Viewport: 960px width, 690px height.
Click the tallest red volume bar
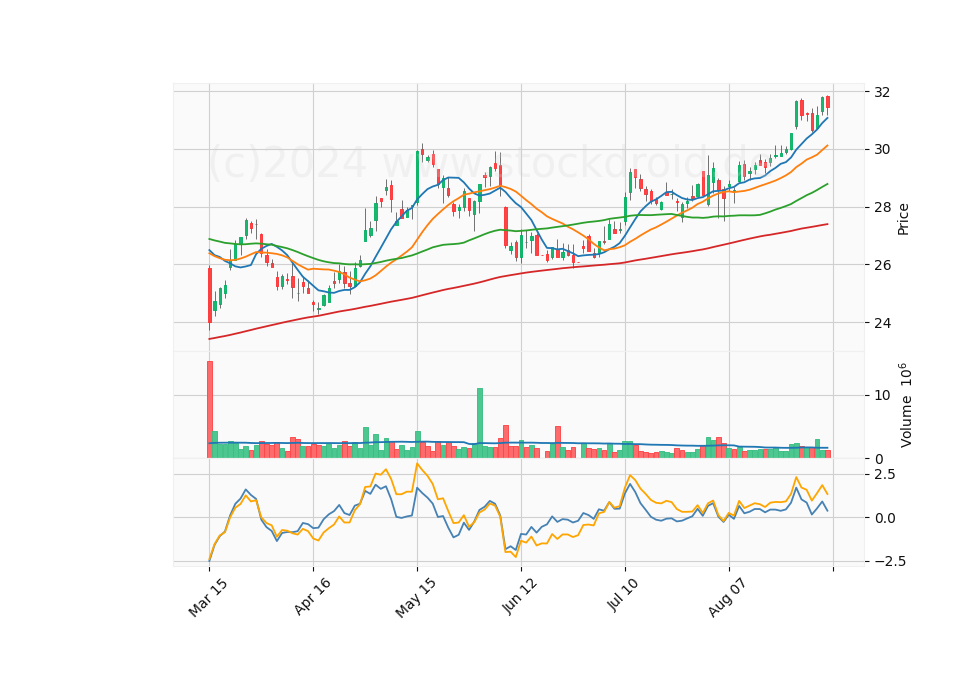(x=210, y=410)
